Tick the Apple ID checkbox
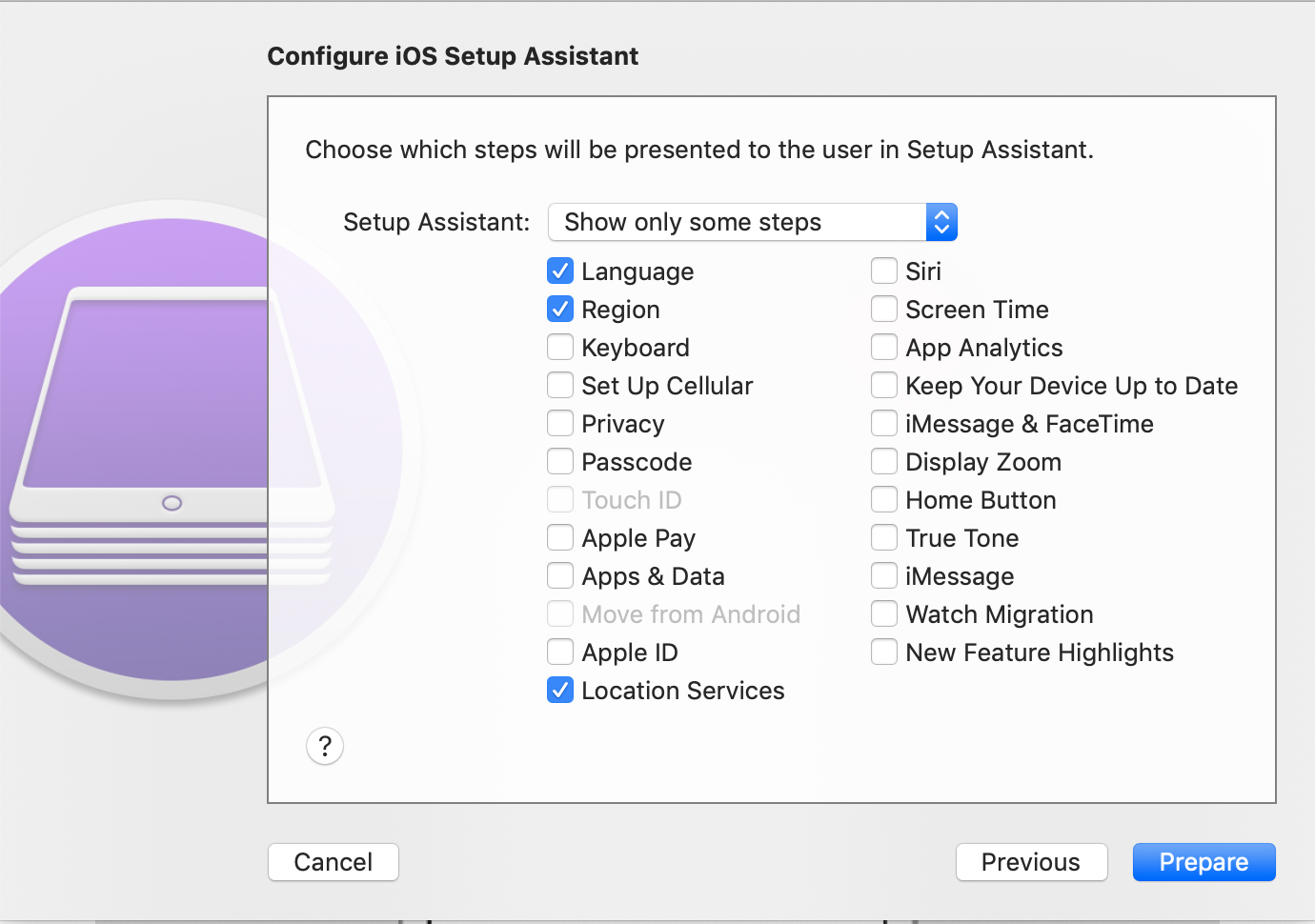 pyautogui.click(x=560, y=653)
